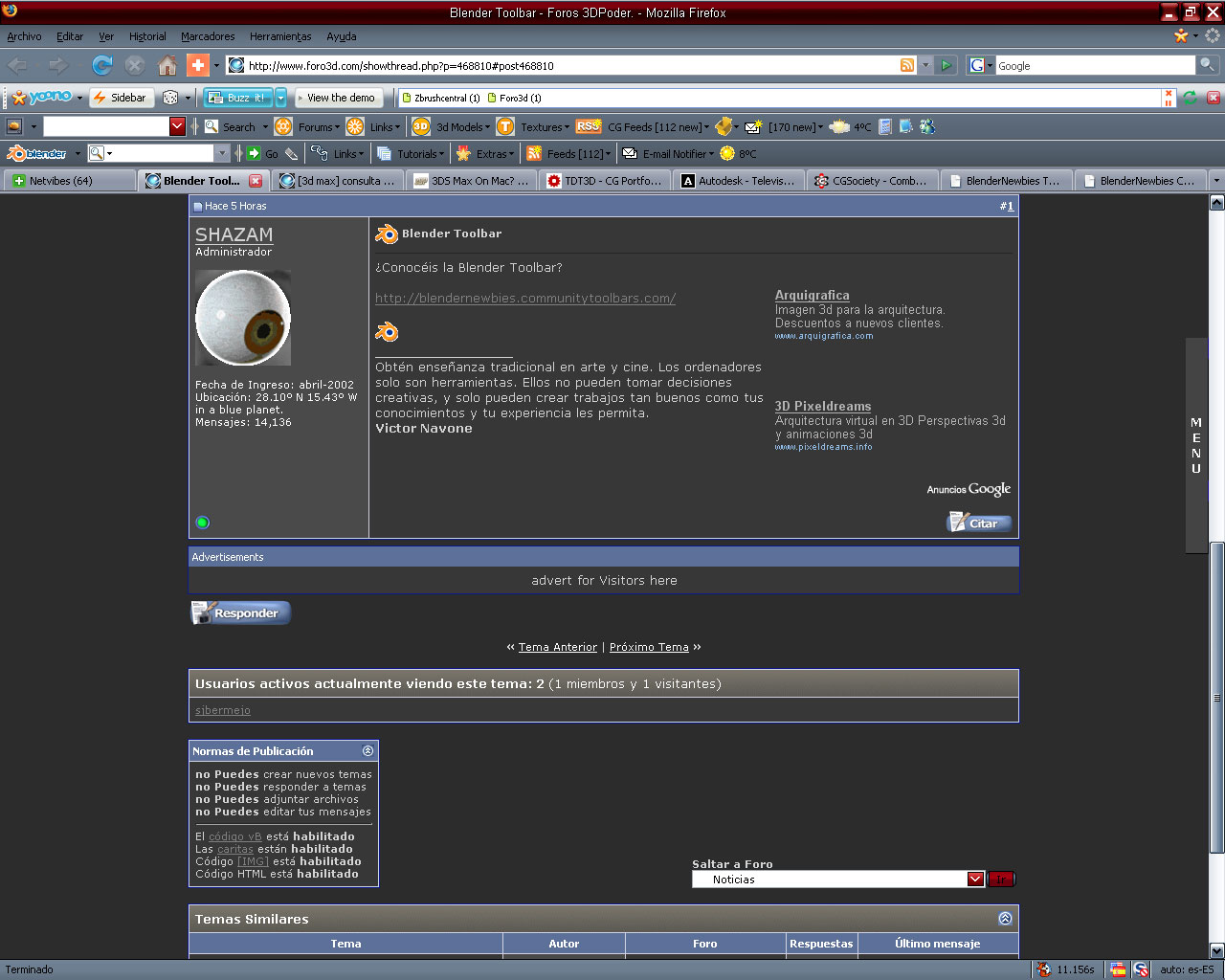Click SHAZAM's eyeball avatar image

pyautogui.click(x=243, y=318)
